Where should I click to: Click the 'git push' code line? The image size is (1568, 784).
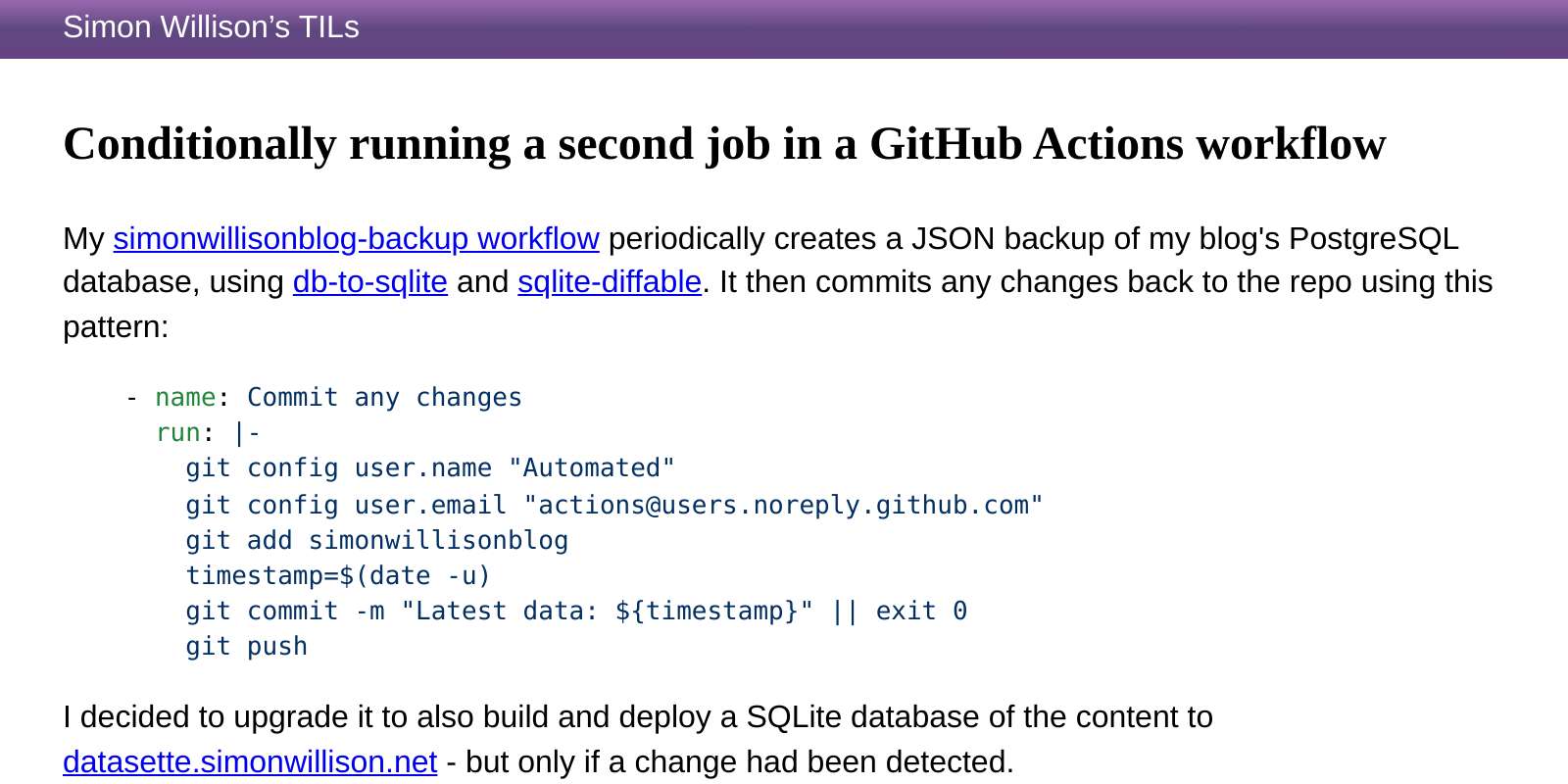coord(247,646)
